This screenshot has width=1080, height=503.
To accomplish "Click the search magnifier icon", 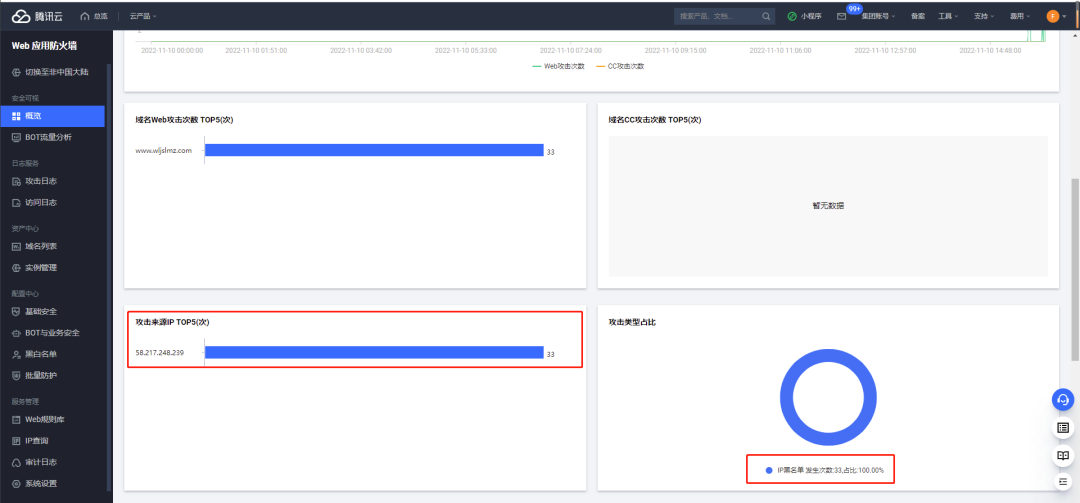I will pos(766,16).
